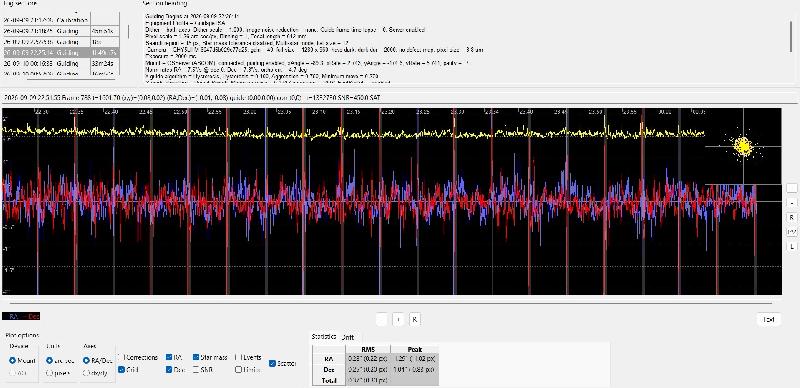
Task: Switch to the Statistics tab
Action: tap(324, 336)
